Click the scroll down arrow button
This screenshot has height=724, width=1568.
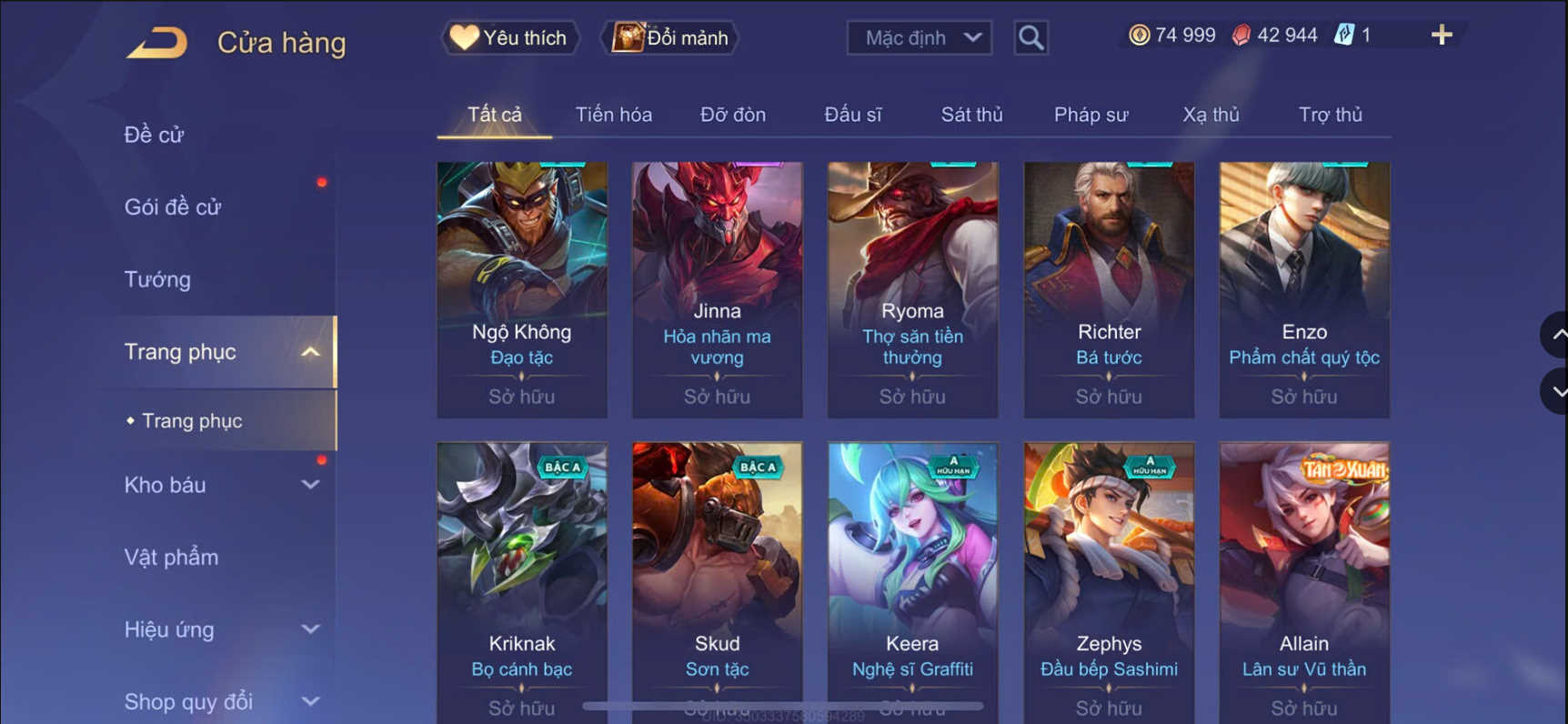(1554, 391)
